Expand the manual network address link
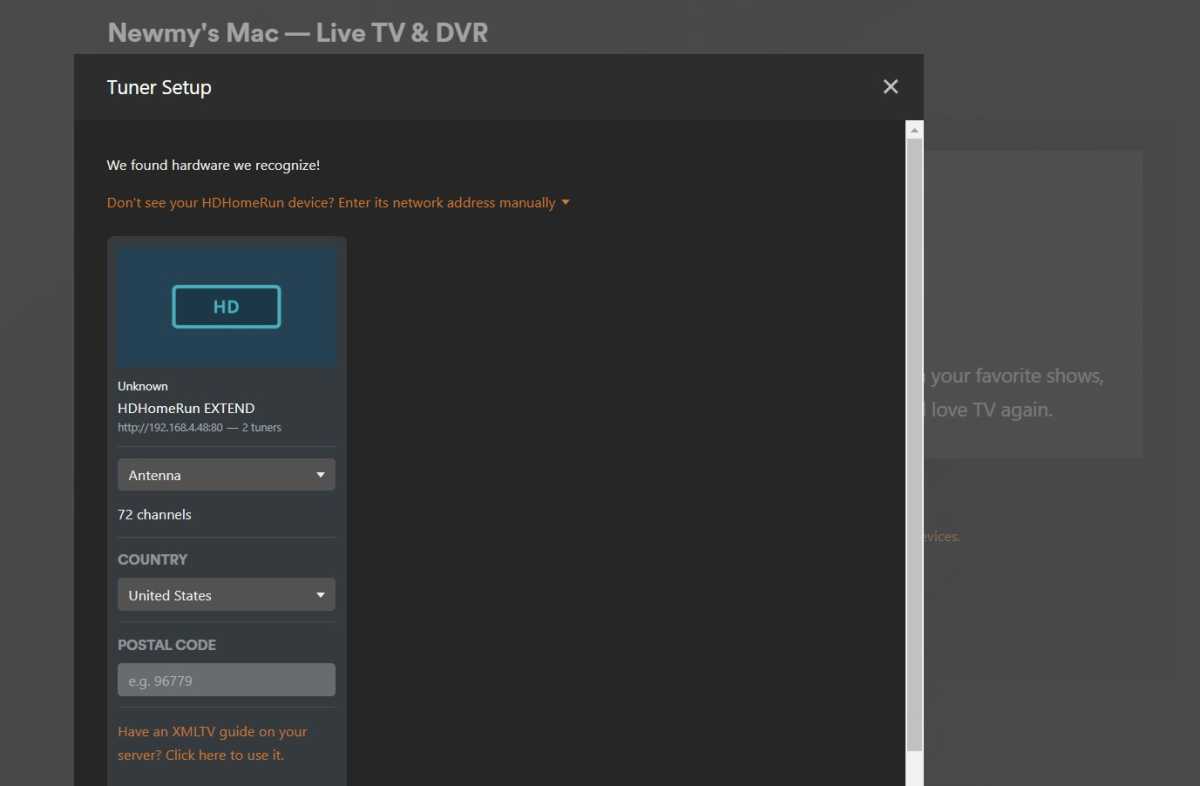This screenshot has width=1200, height=786. click(x=338, y=202)
